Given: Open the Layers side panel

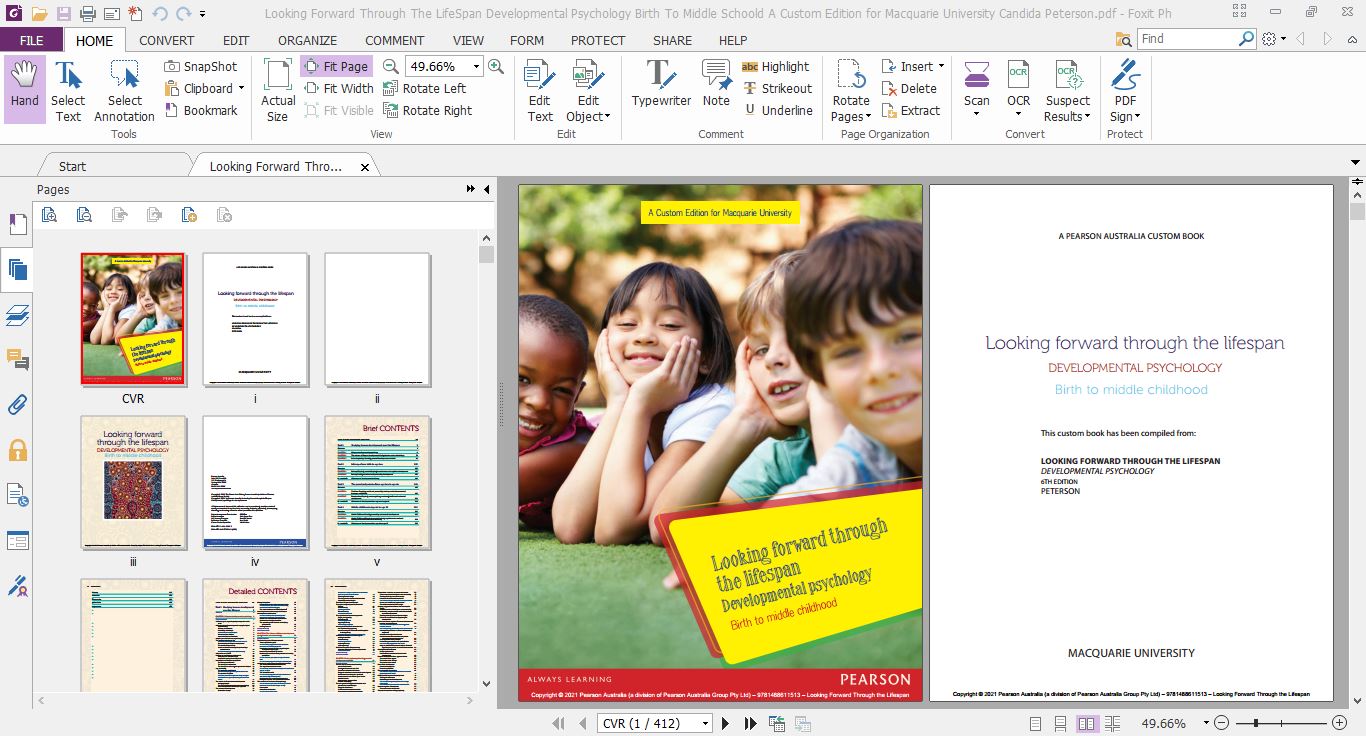Looking at the screenshot, I should click(x=17, y=315).
